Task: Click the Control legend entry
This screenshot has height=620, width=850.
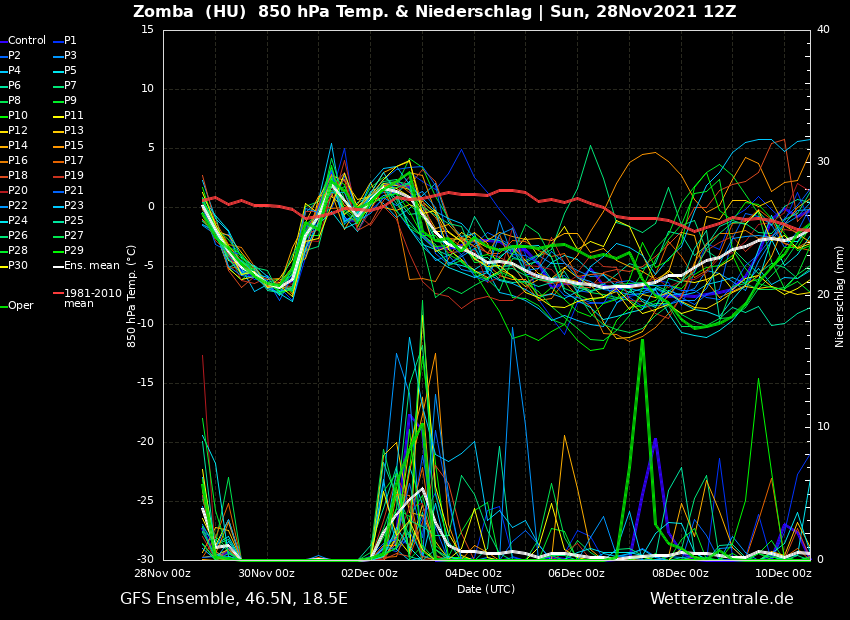Action: click(x=26, y=41)
